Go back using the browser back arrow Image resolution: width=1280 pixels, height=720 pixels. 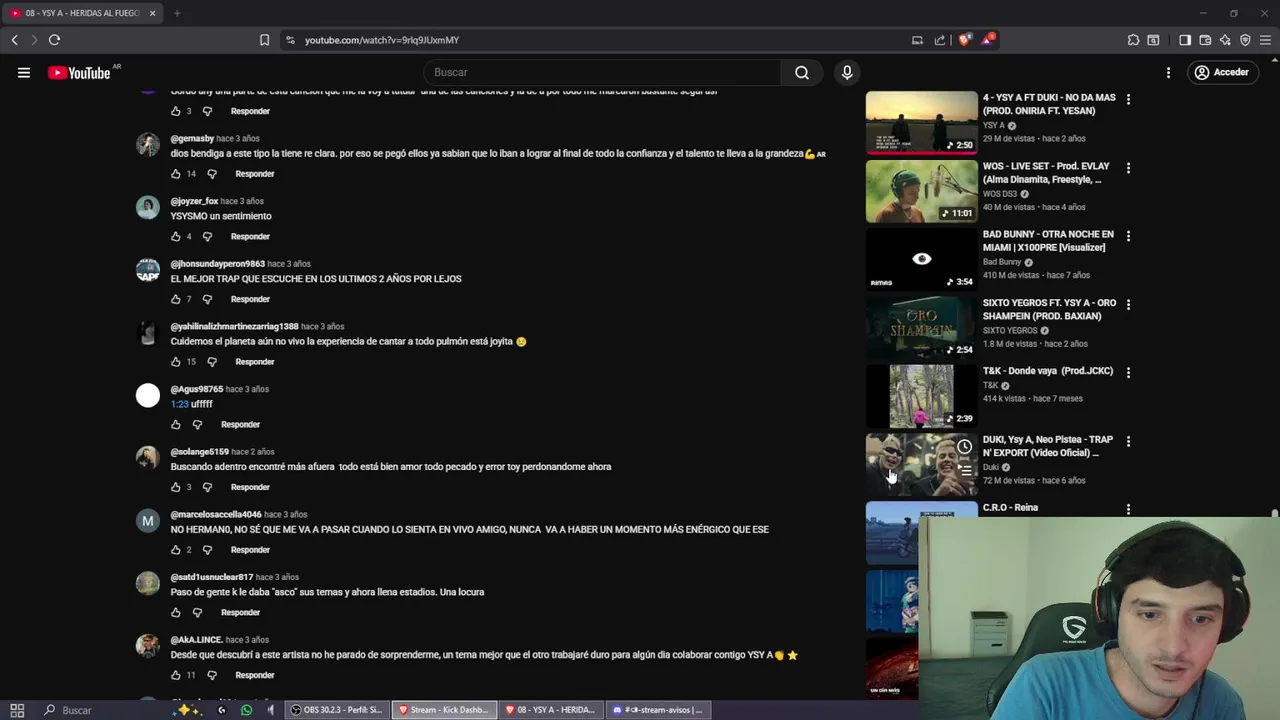coord(14,40)
